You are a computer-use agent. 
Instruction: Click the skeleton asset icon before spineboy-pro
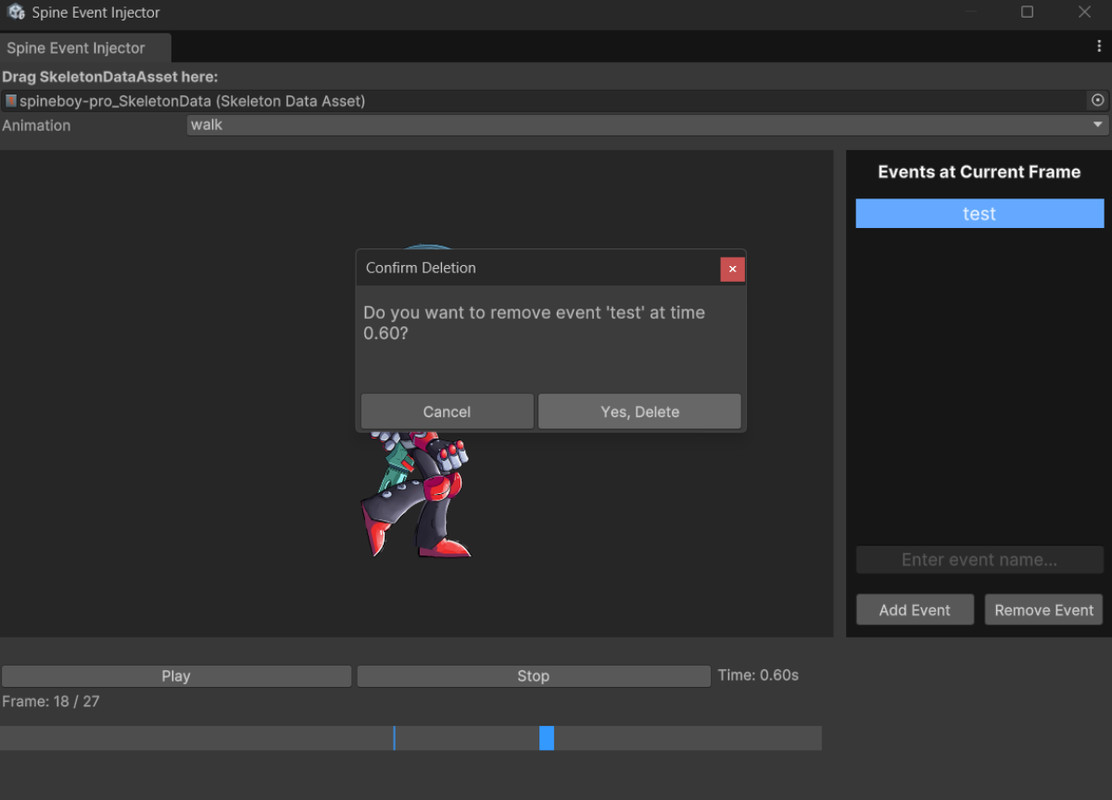click(11, 101)
